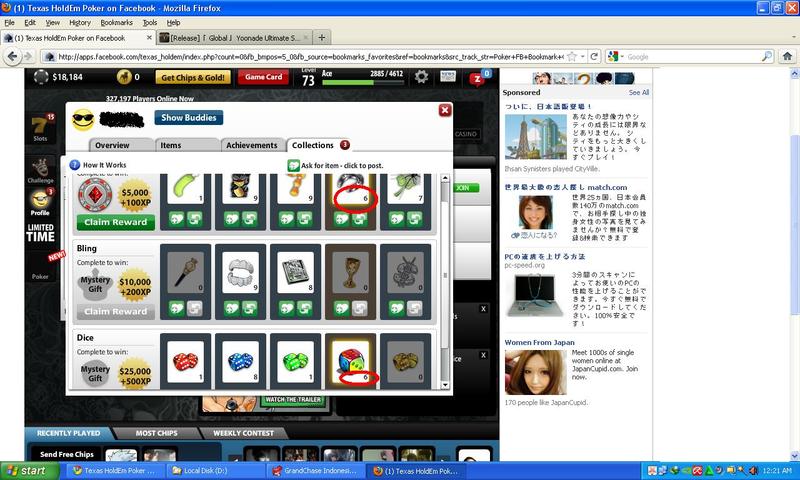
Task: Click the See All sponsored link
Action: click(x=639, y=92)
